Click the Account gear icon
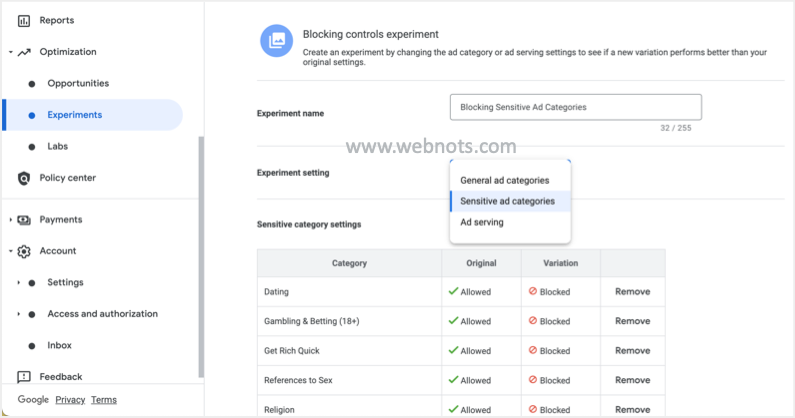 24,252
